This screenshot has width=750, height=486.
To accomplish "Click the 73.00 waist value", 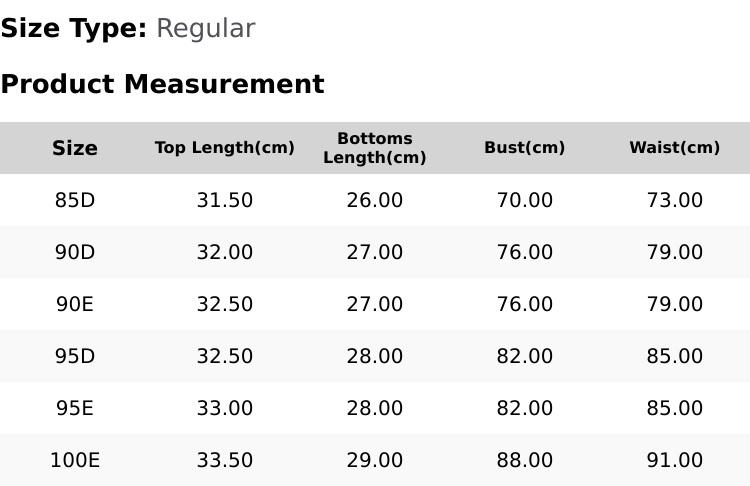I will [x=674, y=200].
